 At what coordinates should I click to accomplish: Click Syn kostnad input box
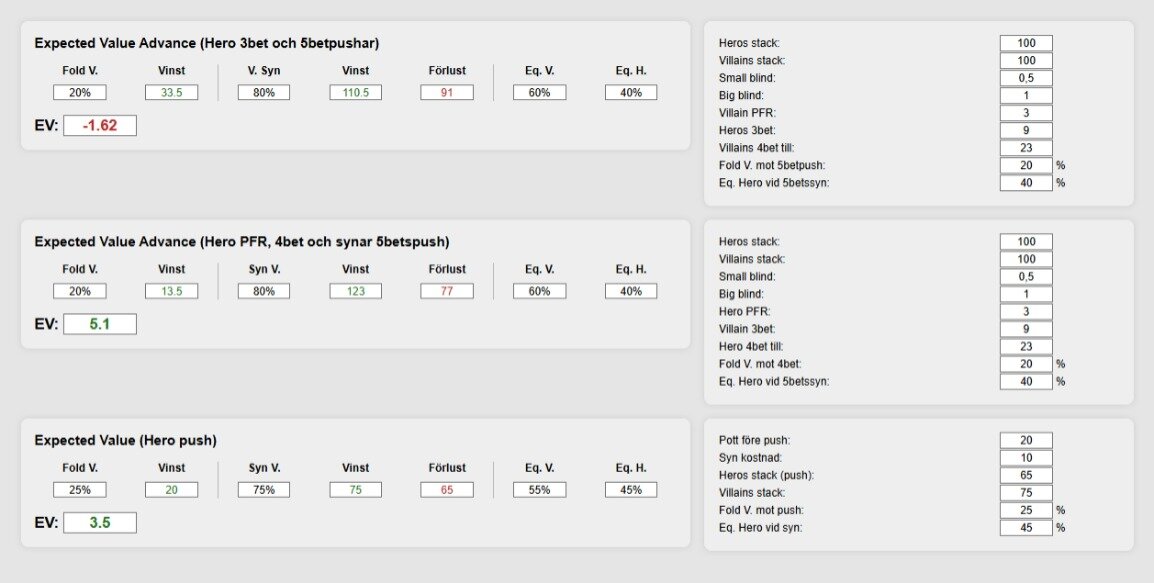pyautogui.click(x=1026, y=458)
